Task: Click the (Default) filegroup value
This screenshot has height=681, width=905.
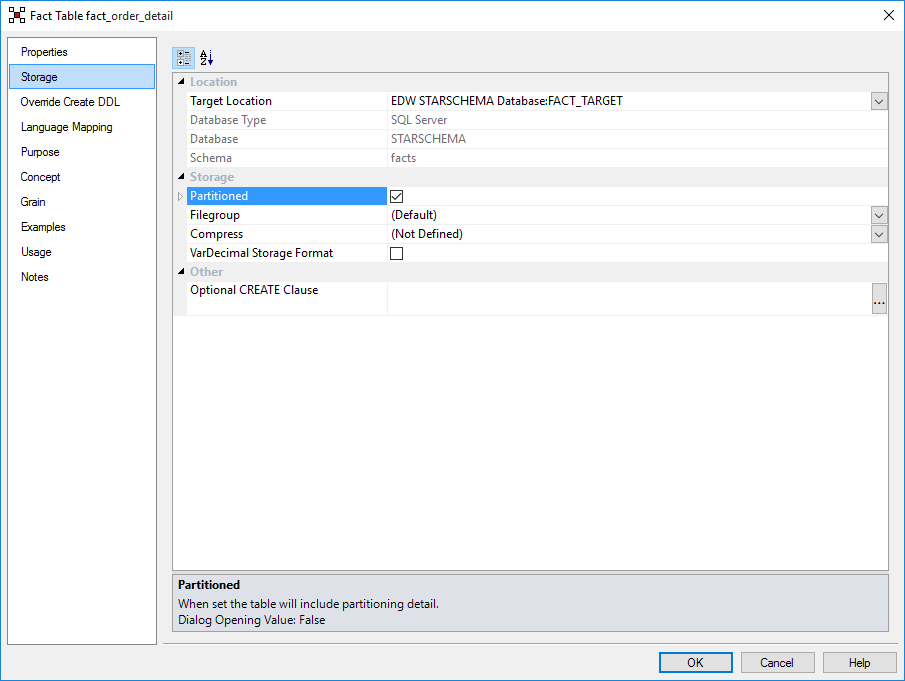Action: point(414,215)
